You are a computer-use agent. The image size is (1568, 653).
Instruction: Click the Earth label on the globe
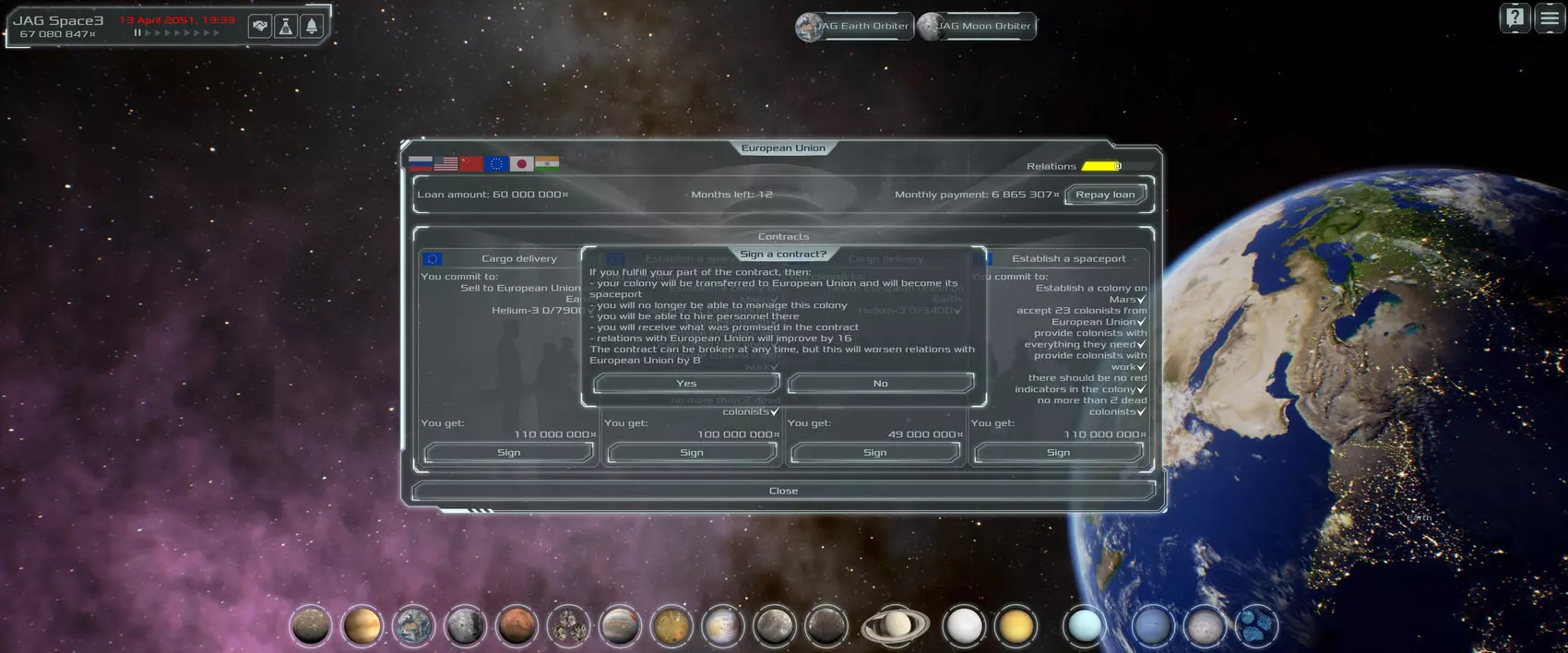click(x=1419, y=518)
